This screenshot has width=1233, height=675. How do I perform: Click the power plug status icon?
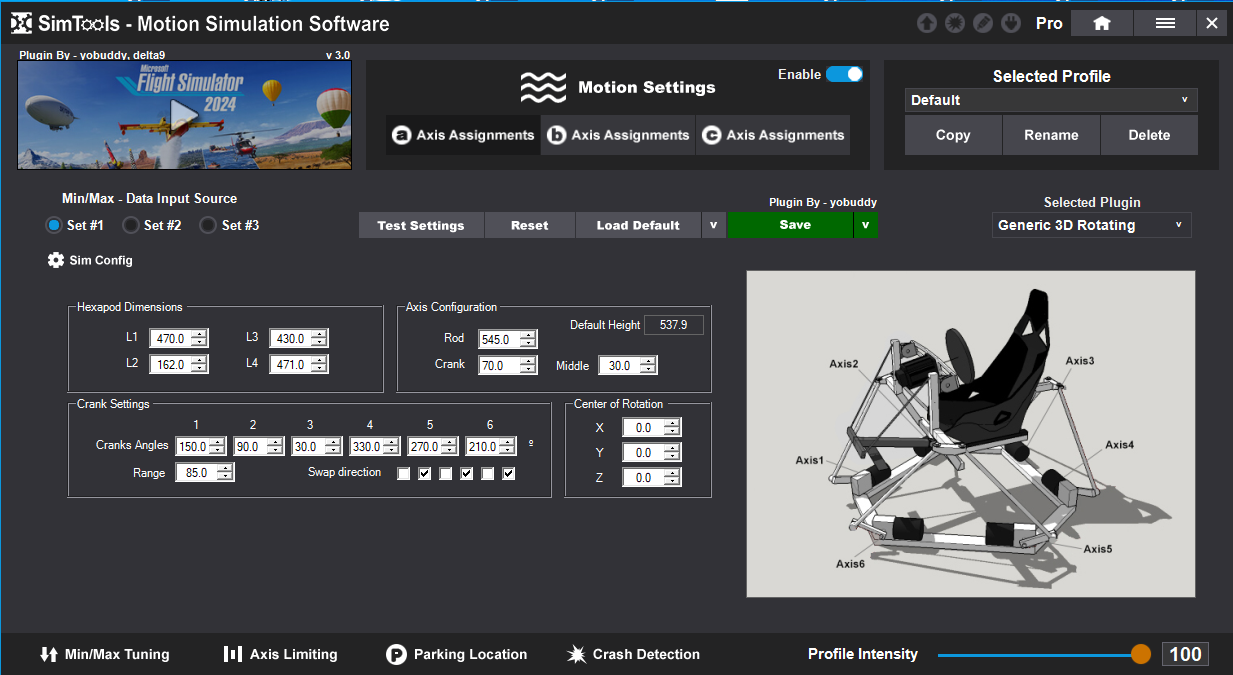[x=1011, y=23]
